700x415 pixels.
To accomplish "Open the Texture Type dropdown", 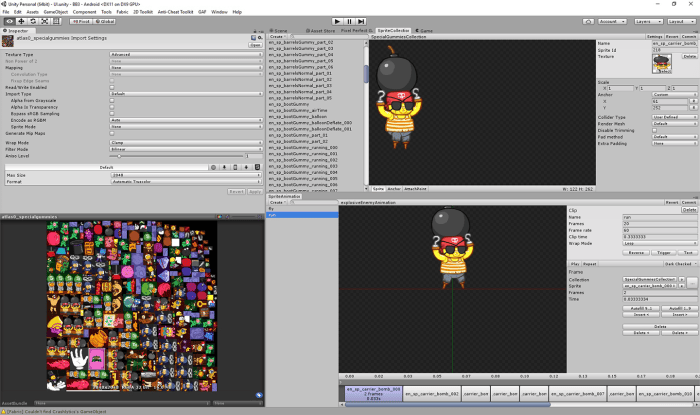I will 186,54.
